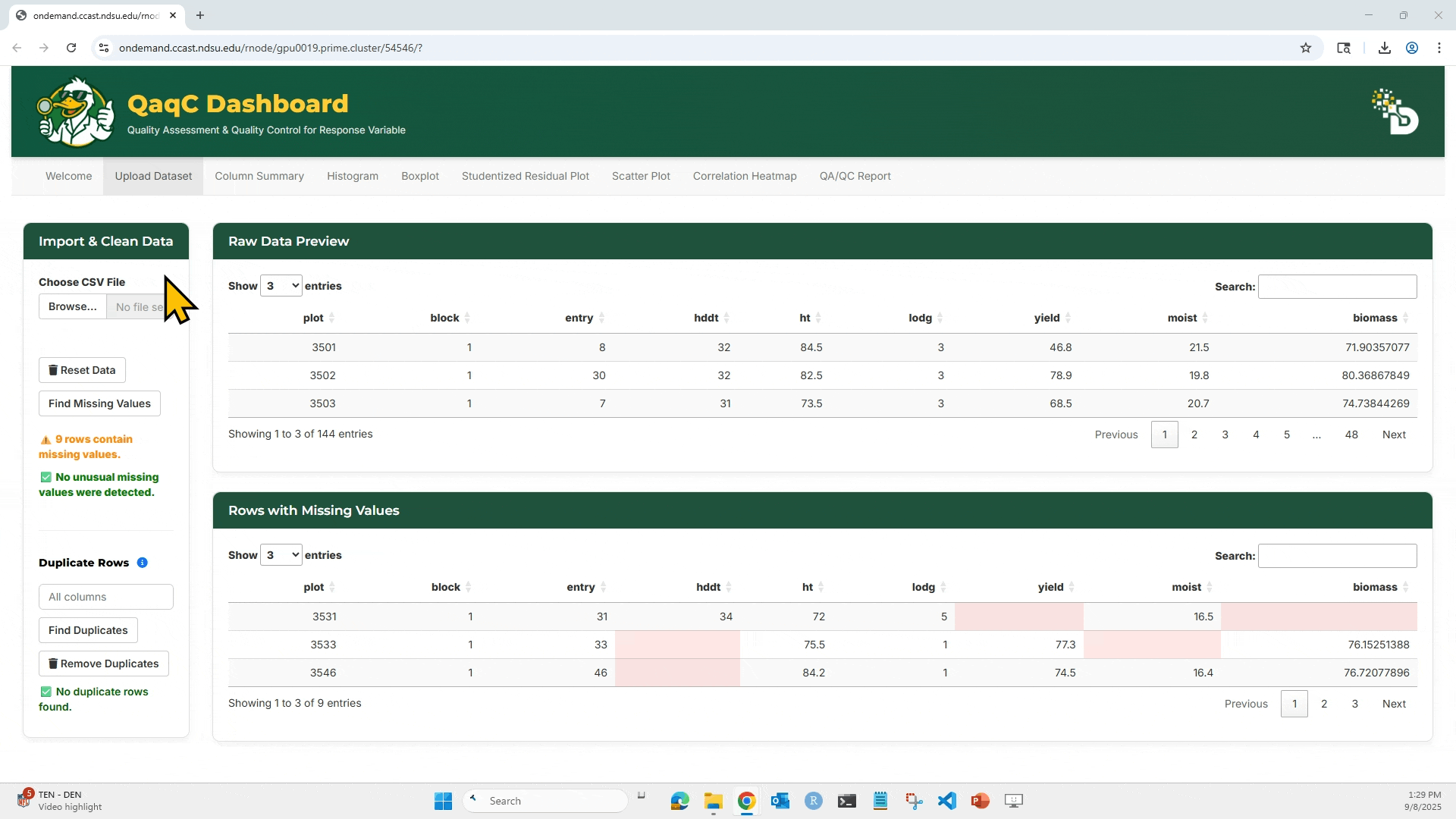
Task: Expand the Raw Data Show entries dropdown
Action: click(281, 286)
